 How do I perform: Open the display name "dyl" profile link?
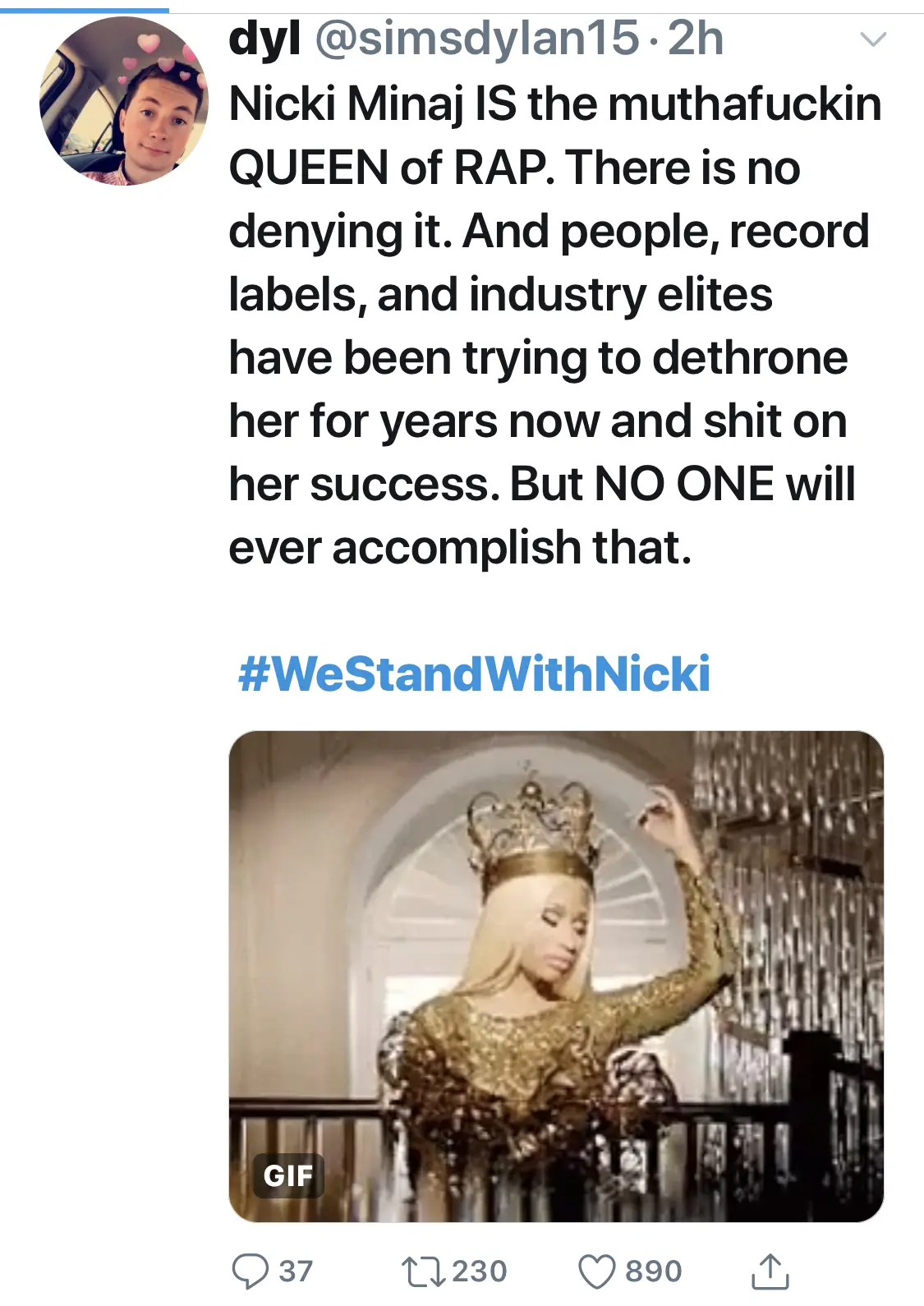(264, 39)
